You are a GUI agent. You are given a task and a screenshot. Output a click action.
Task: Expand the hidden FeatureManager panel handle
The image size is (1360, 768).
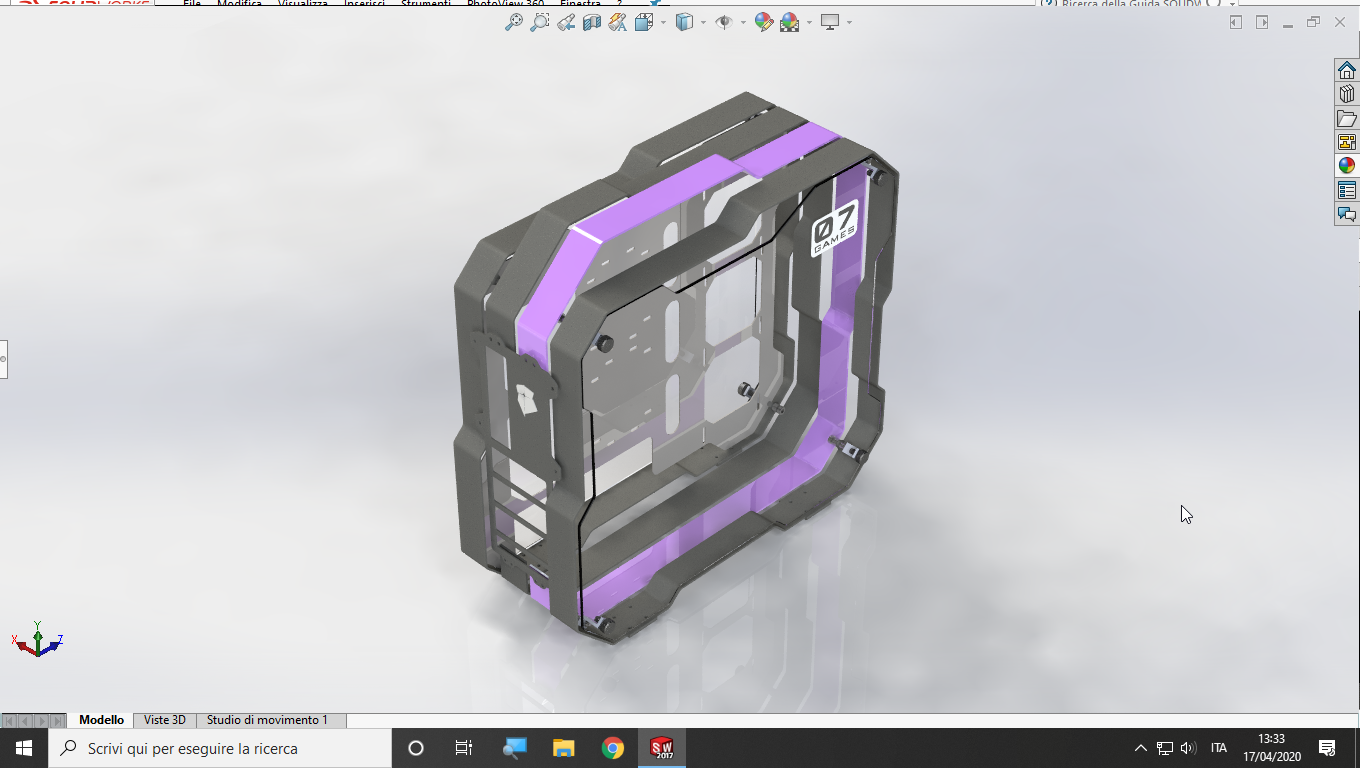[3, 358]
